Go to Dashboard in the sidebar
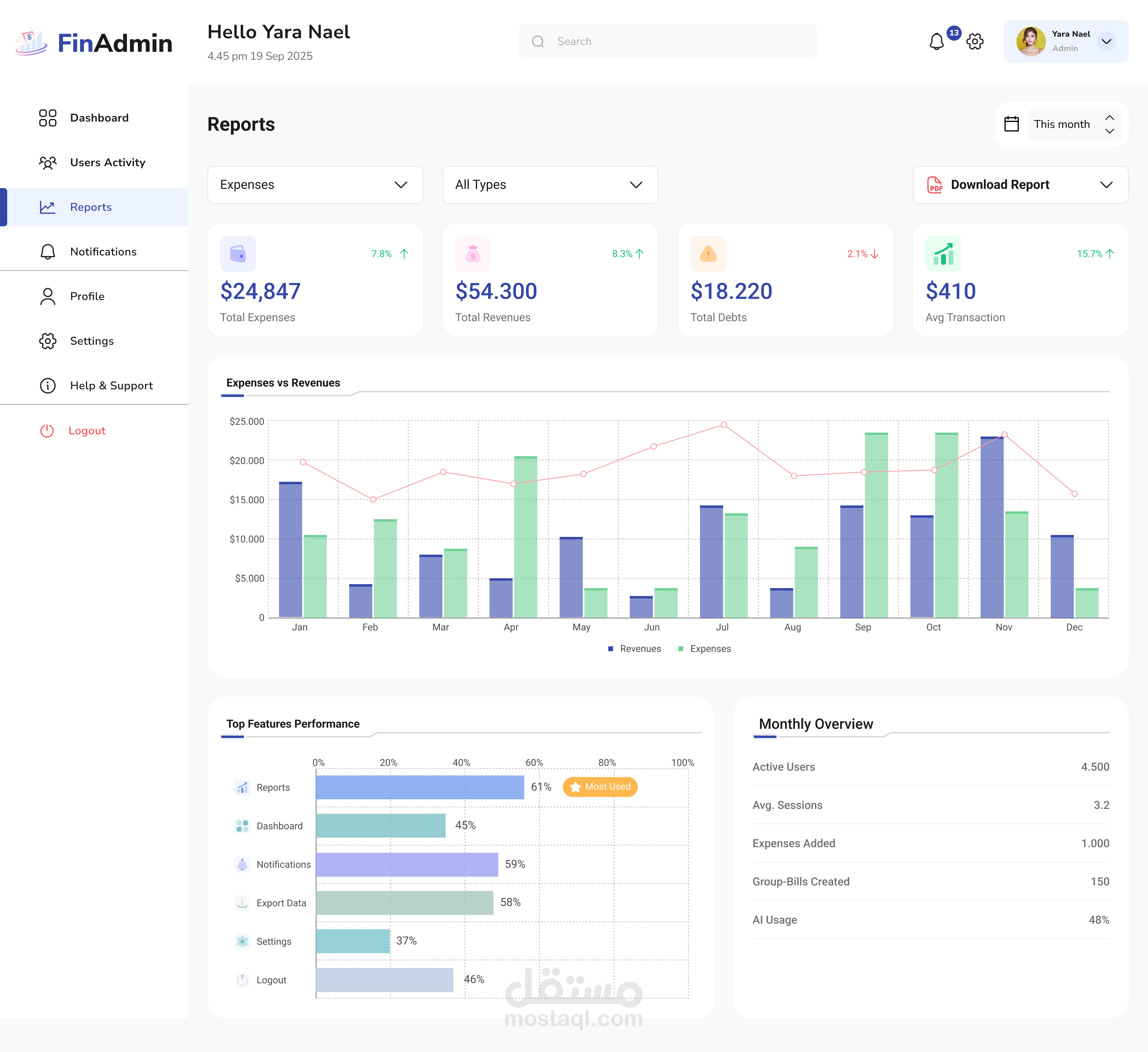Image resolution: width=1148 pixels, height=1052 pixels. [94, 118]
